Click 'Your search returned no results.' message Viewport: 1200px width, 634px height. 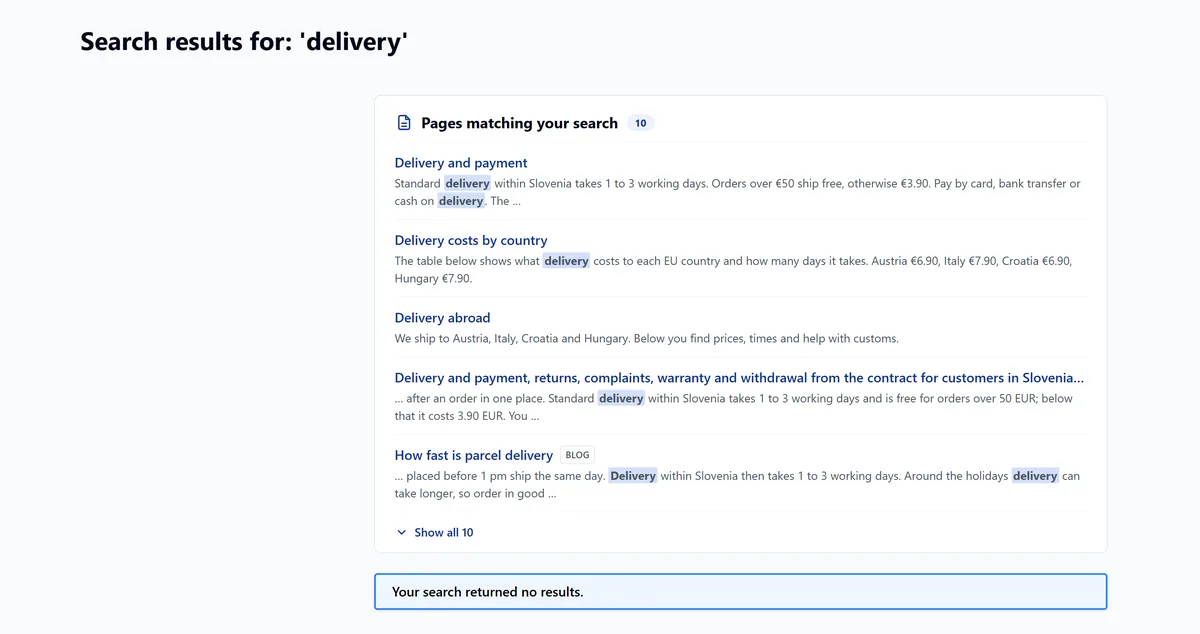pos(741,592)
